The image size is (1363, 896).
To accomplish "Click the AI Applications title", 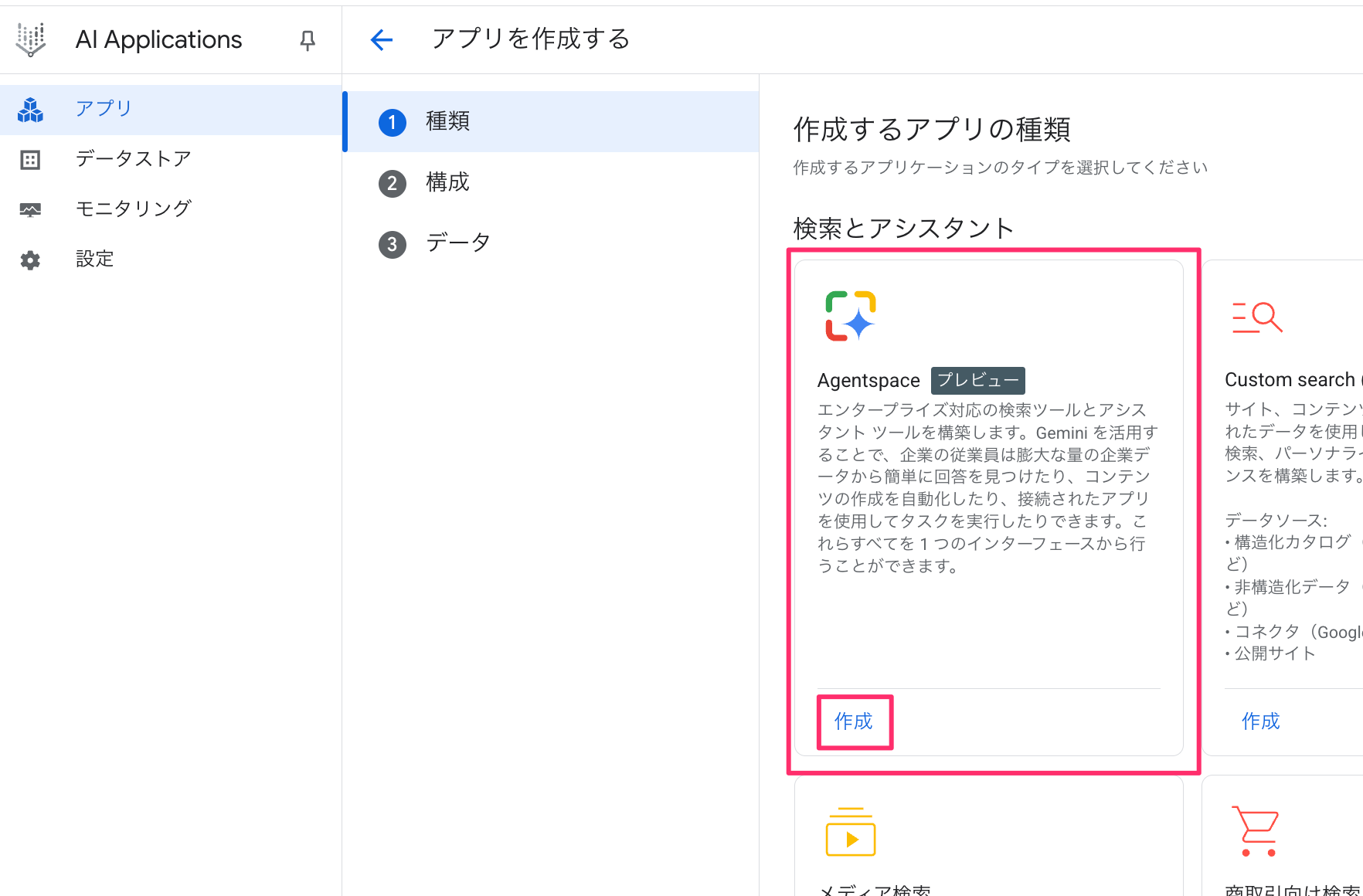I will (x=158, y=39).
